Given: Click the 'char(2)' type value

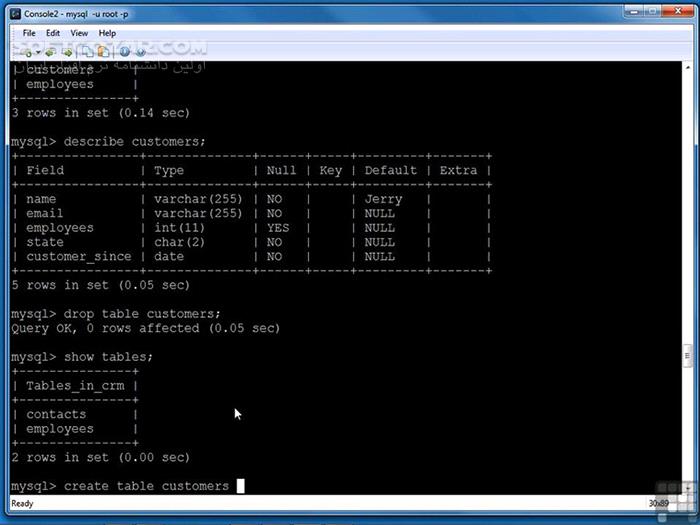Looking at the screenshot, I should pos(179,242).
